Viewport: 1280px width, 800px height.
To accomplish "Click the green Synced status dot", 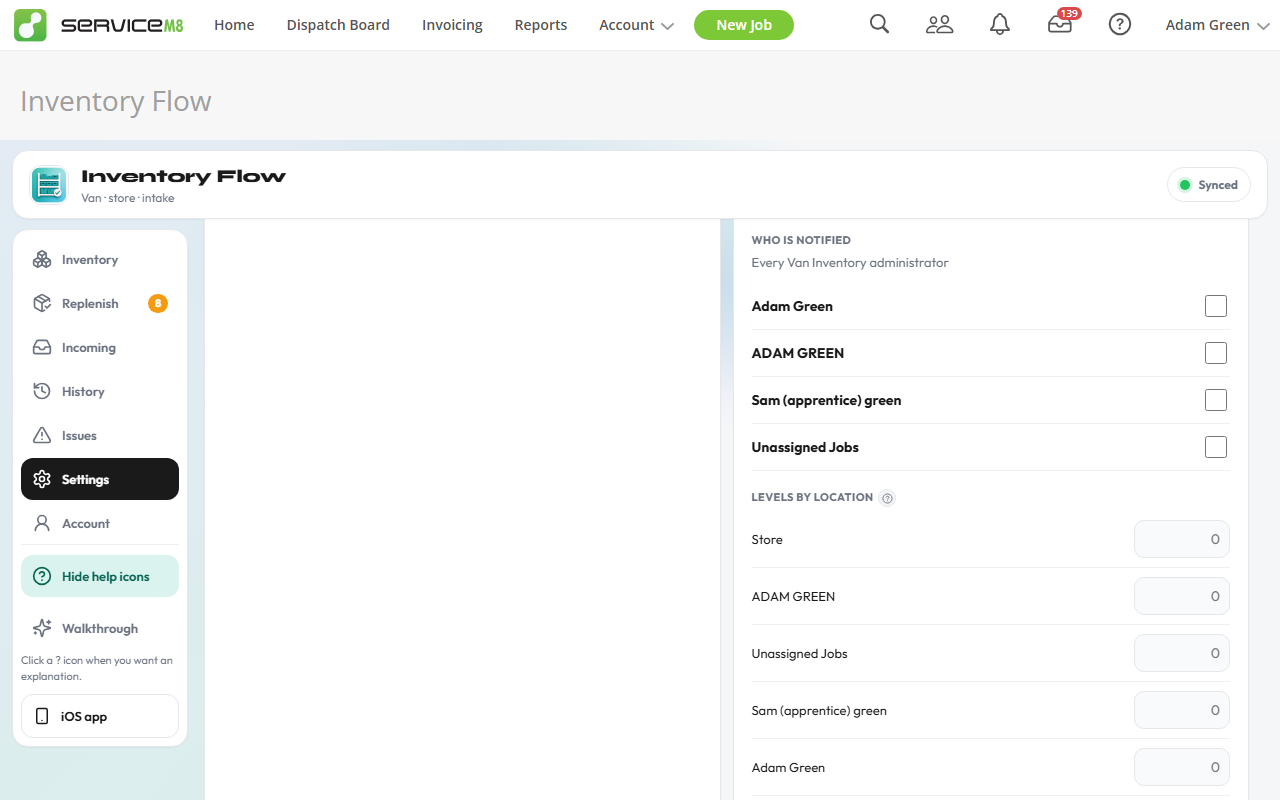I will tap(1185, 185).
